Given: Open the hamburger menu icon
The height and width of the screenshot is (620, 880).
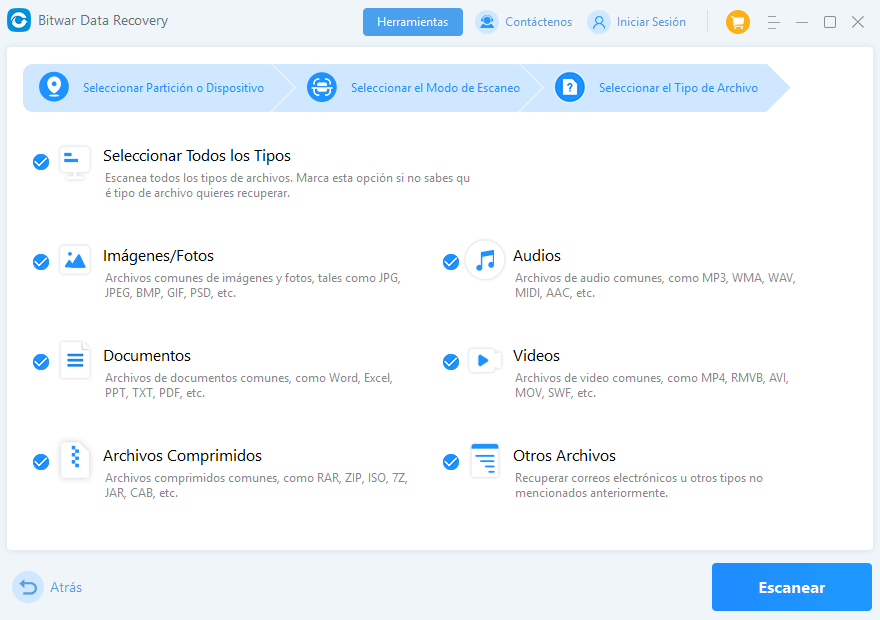Looking at the screenshot, I should [x=773, y=22].
